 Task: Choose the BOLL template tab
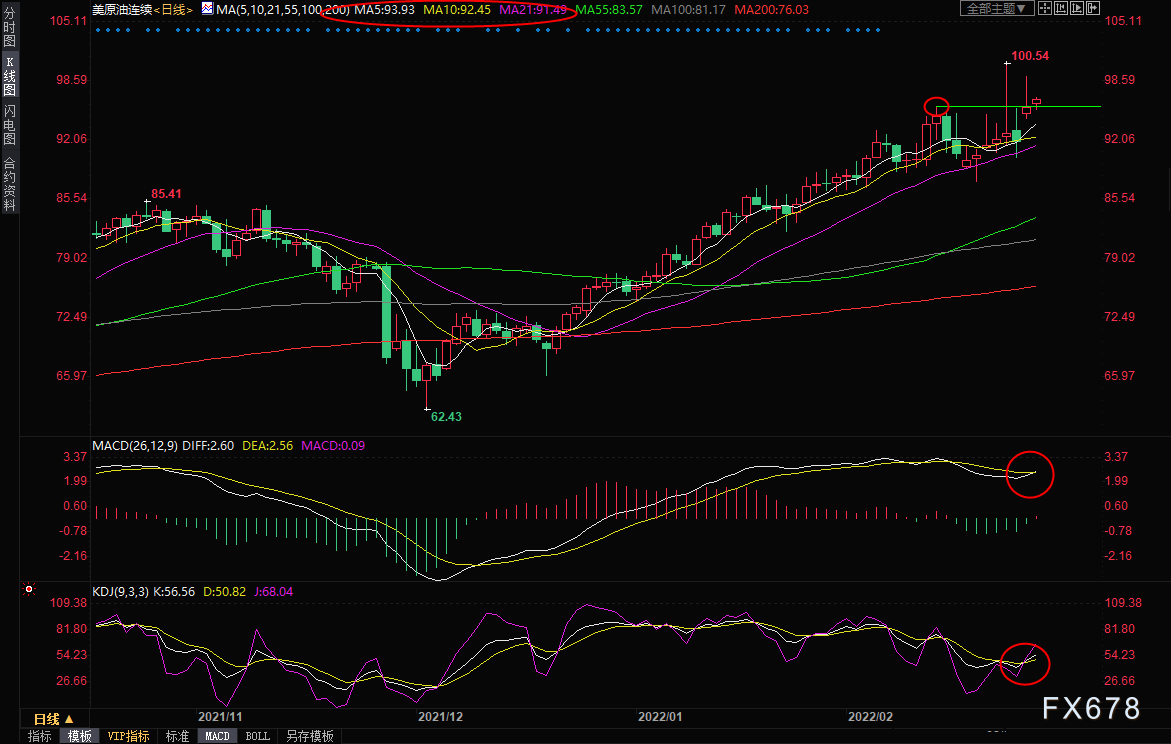(x=258, y=737)
